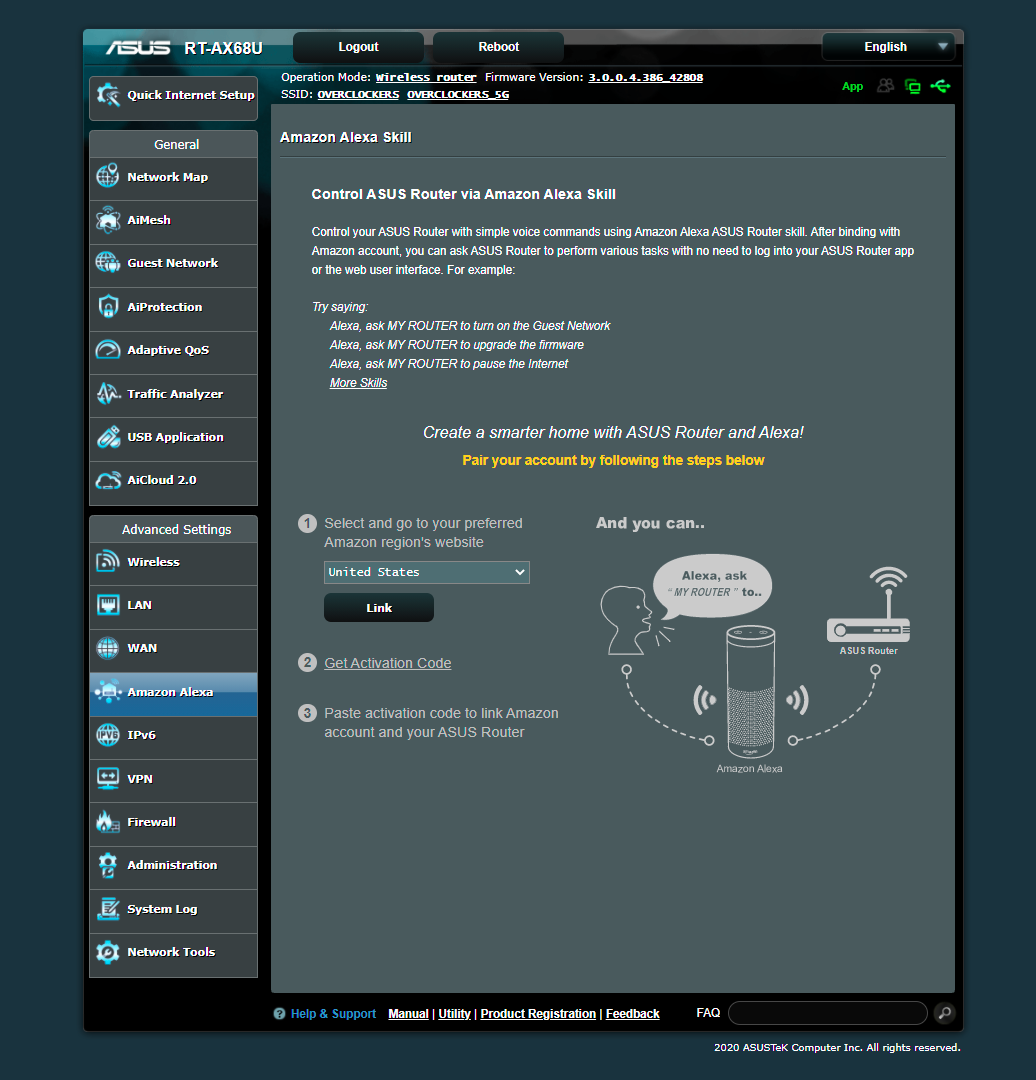Click the FAQ search input field
Screen dimensions: 1036x1080
coord(828,1013)
